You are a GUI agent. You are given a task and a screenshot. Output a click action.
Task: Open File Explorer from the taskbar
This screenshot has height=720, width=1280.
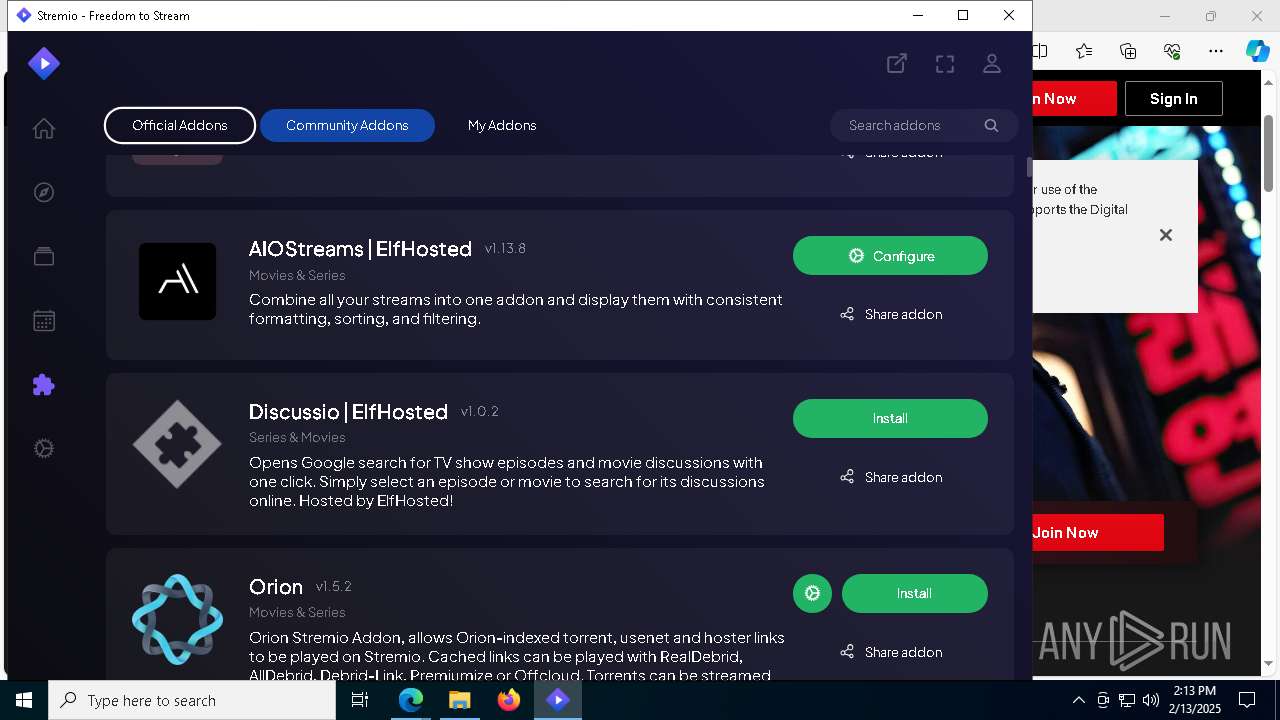click(x=459, y=700)
